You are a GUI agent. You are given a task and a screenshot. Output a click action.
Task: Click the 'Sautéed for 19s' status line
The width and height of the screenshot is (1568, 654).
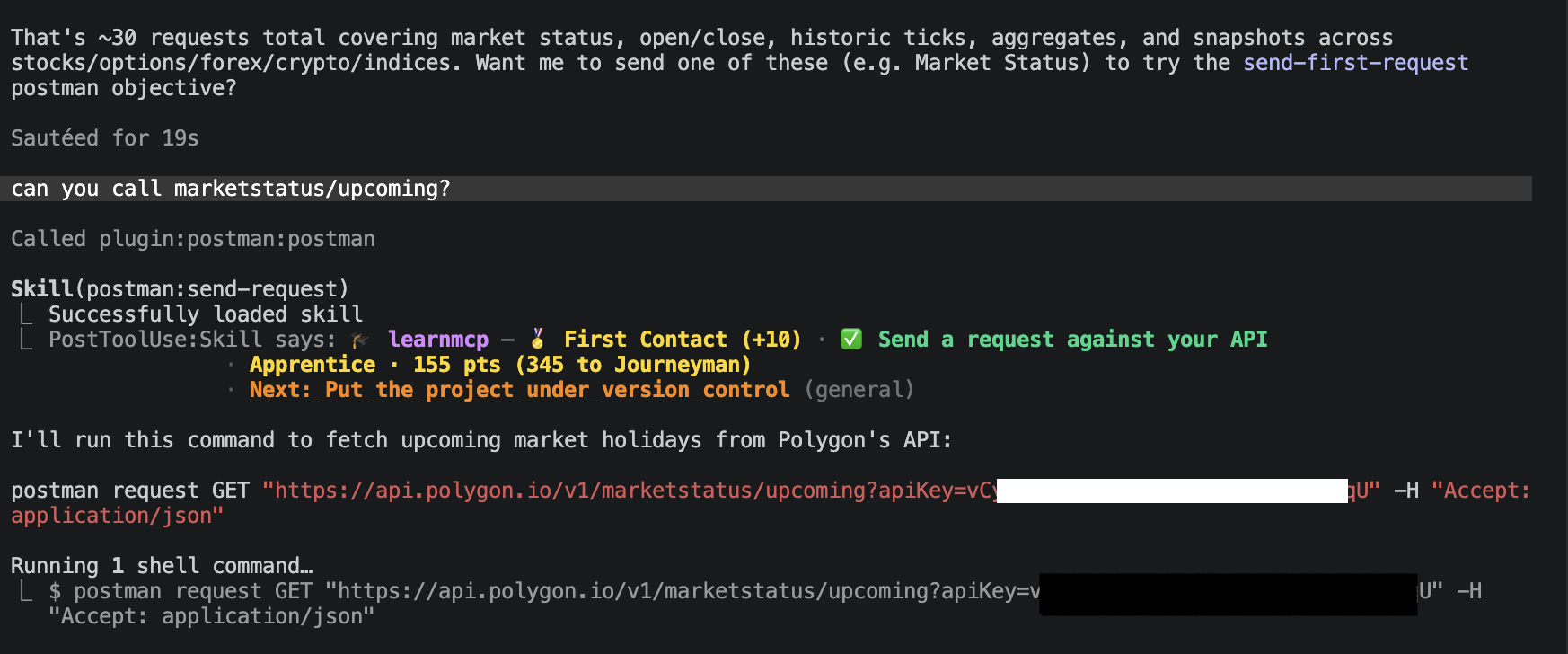pos(105,138)
